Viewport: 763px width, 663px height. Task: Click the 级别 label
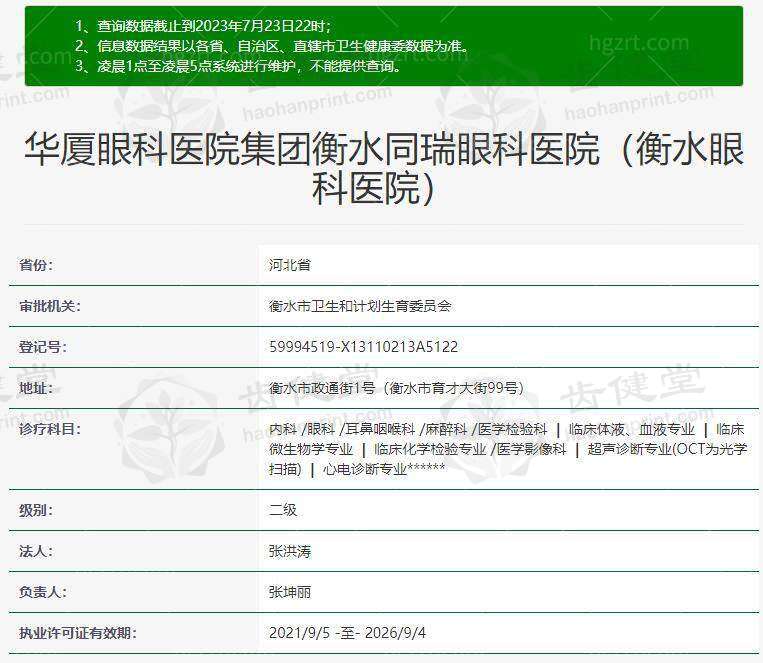36,511
